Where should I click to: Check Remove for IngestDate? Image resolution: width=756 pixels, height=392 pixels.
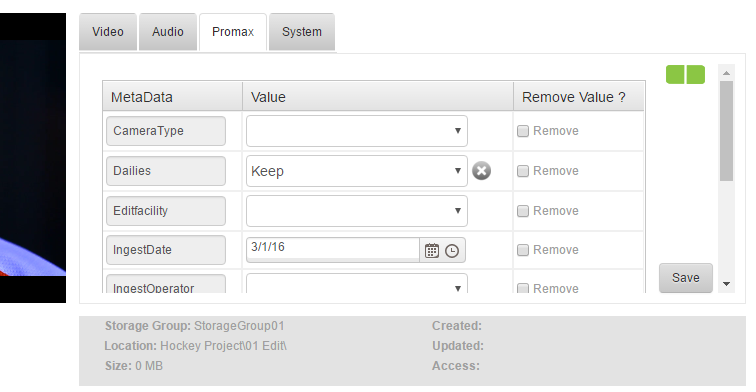point(523,250)
